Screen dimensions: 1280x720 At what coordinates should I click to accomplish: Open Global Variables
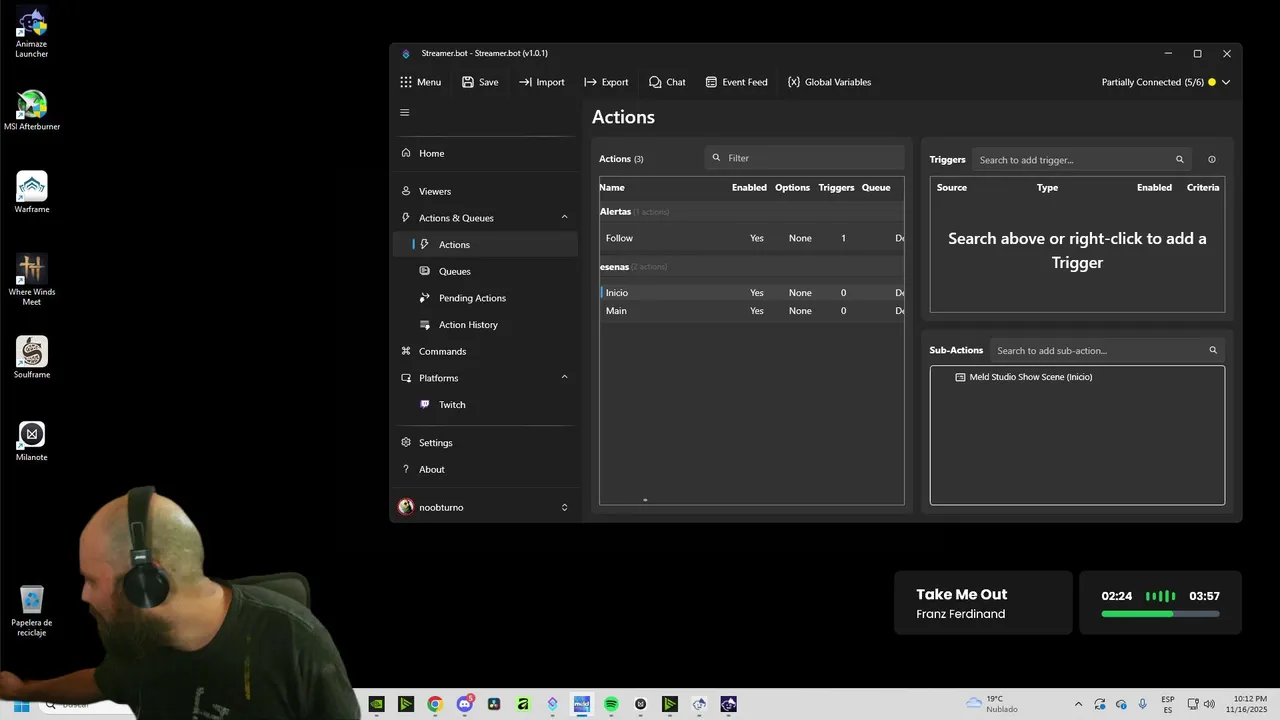[x=829, y=82]
